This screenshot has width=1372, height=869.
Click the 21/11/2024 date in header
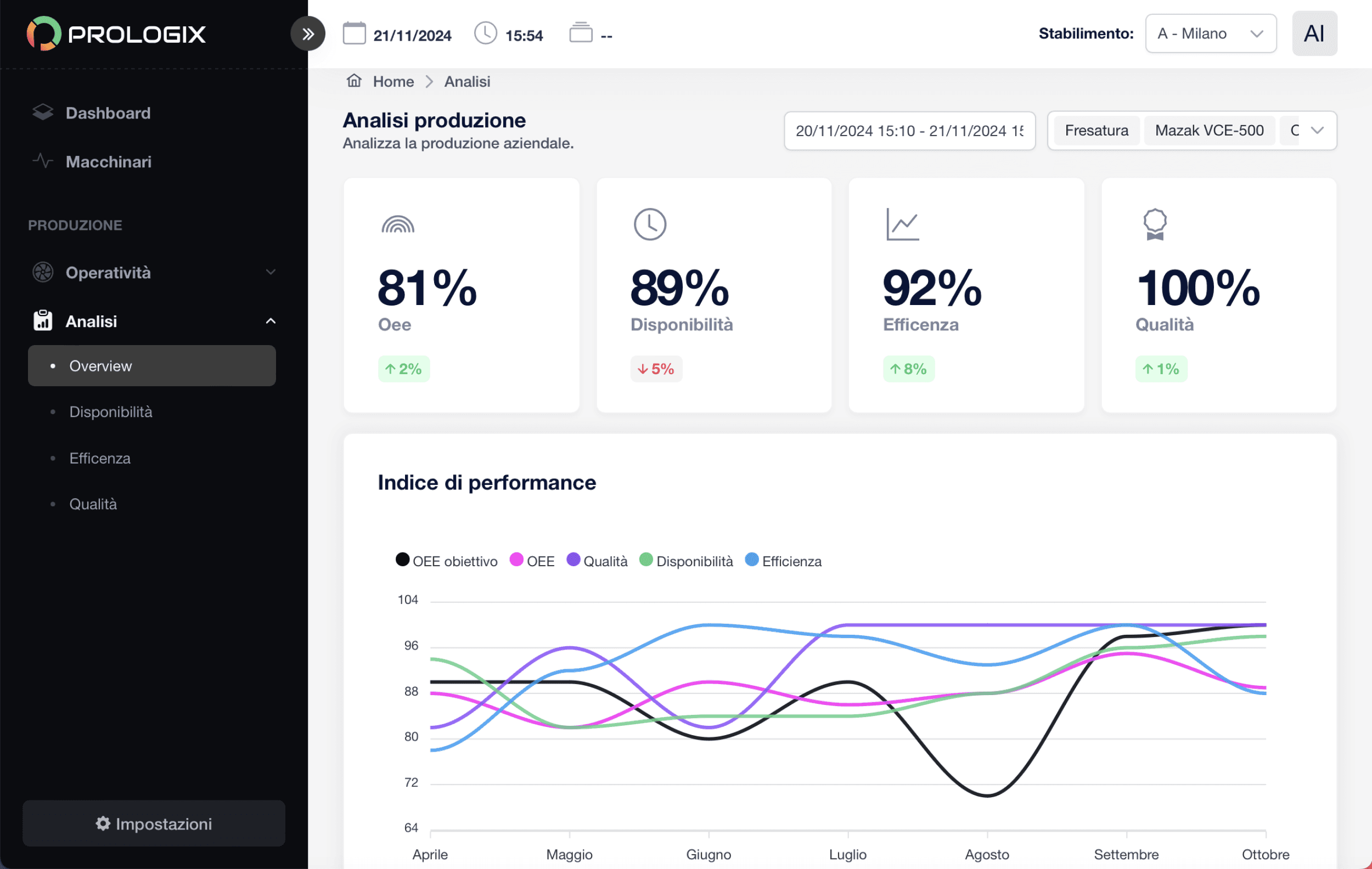click(x=412, y=35)
